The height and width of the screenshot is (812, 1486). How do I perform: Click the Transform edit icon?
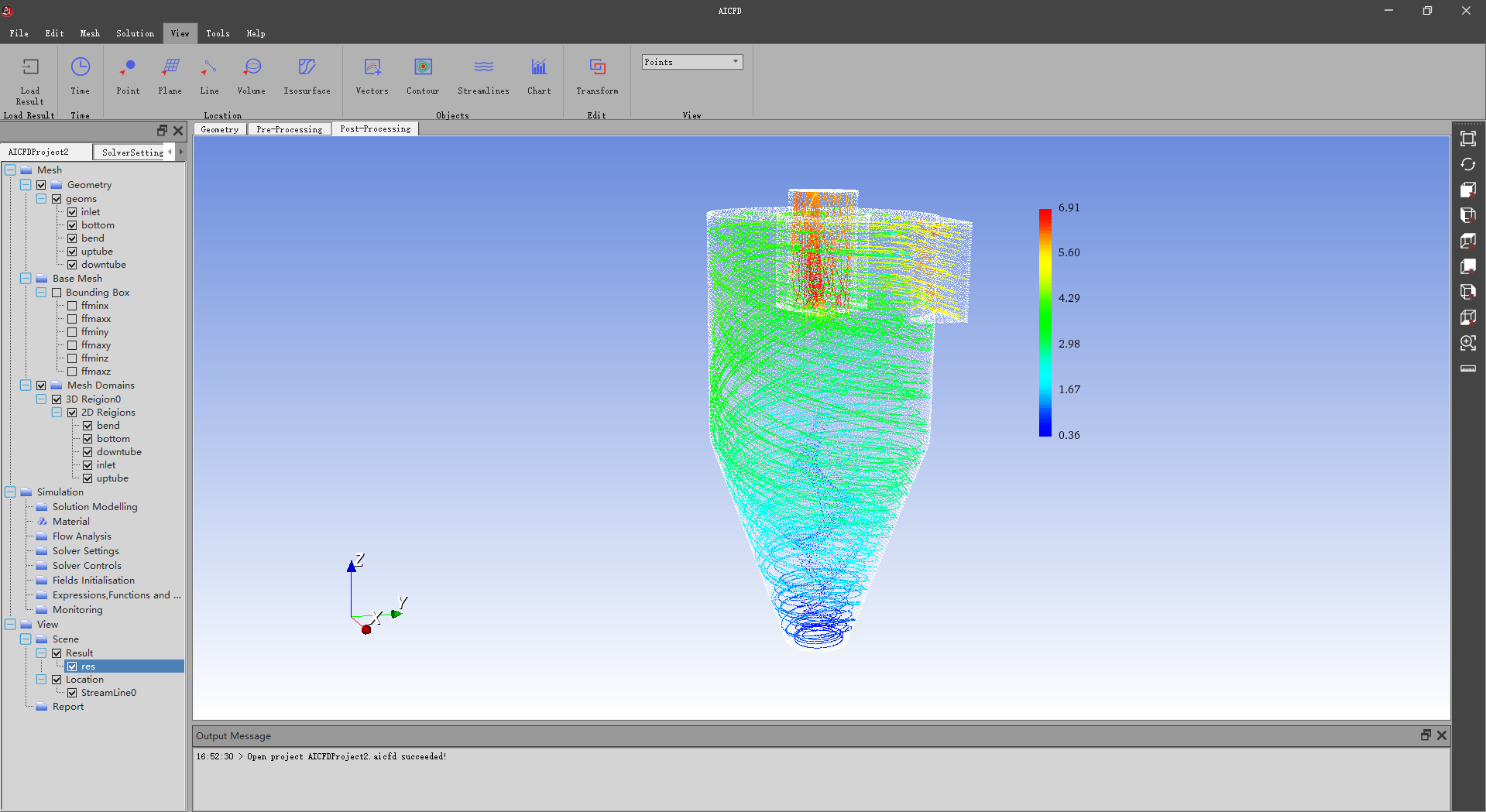click(597, 67)
